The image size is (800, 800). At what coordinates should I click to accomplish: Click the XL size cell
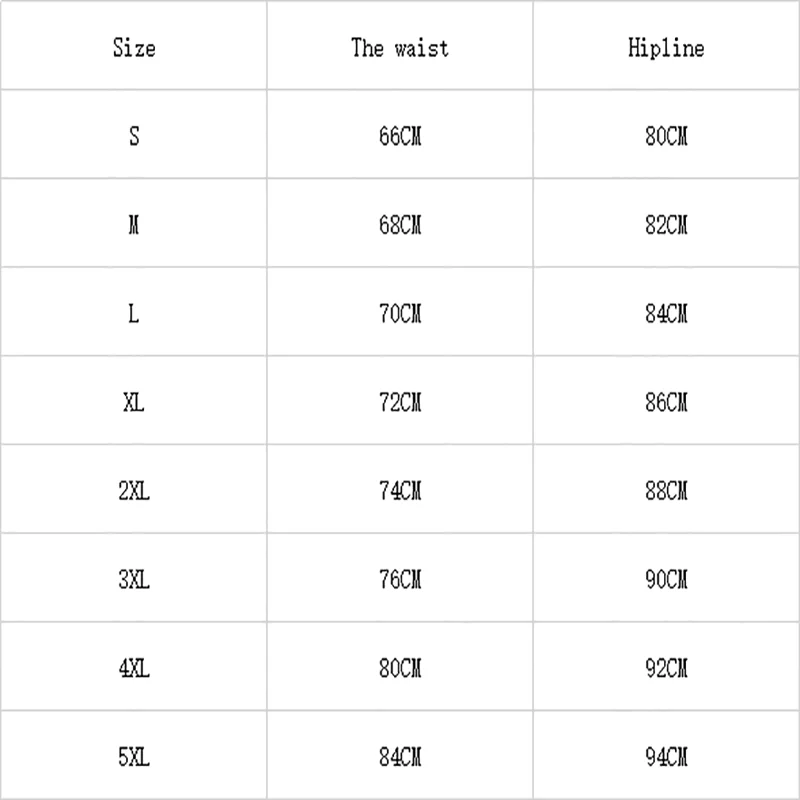[134, 403]
